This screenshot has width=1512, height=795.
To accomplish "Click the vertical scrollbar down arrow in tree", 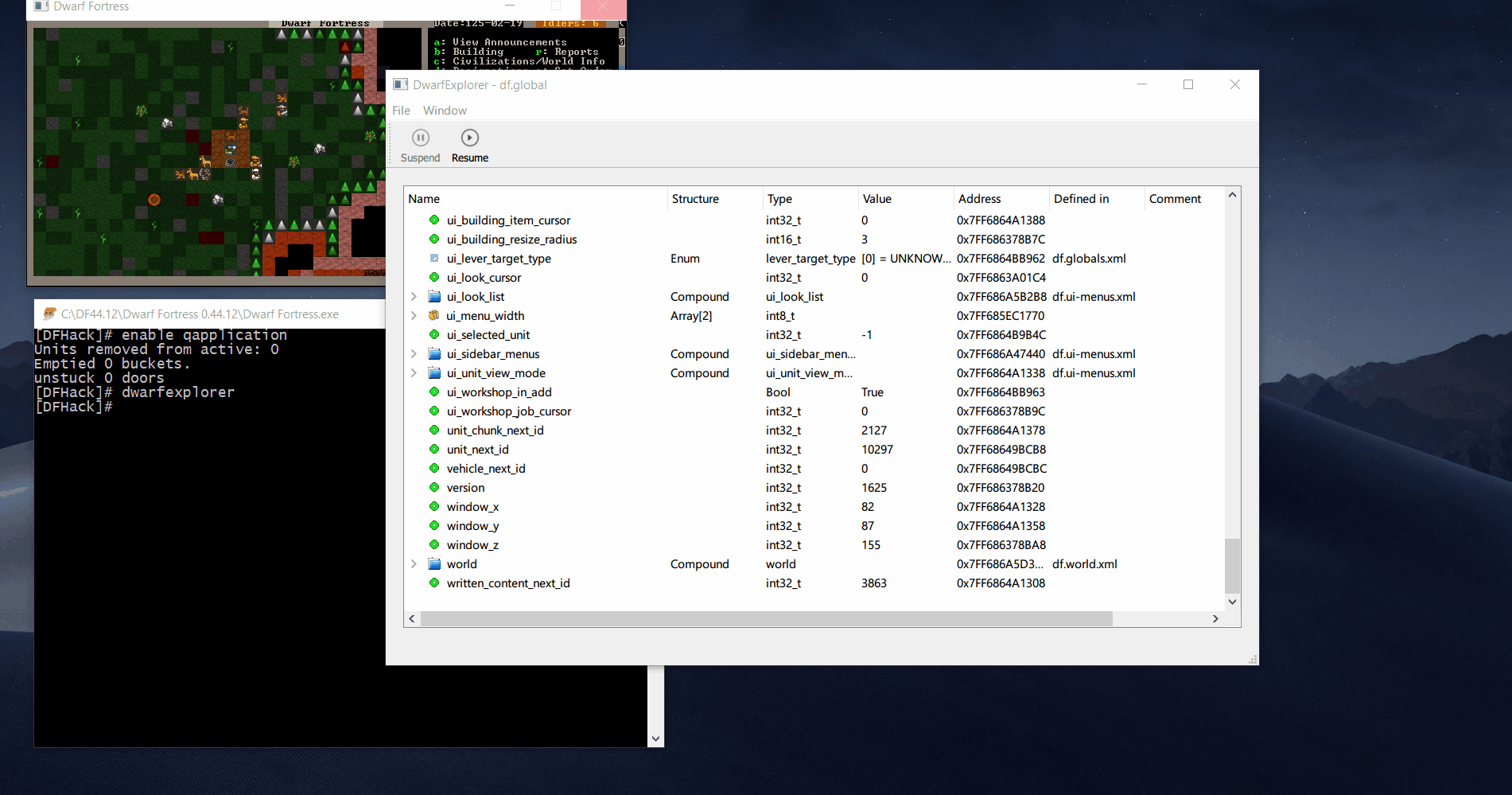I will [x=1232, y=602].
